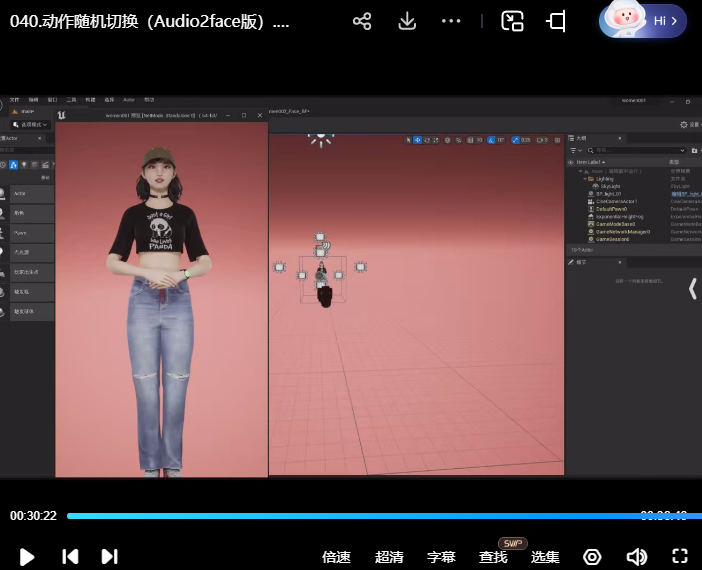Click the crop screenshot icon
The height and width of the screenshot is (570, 702).
tap(557, 21)
